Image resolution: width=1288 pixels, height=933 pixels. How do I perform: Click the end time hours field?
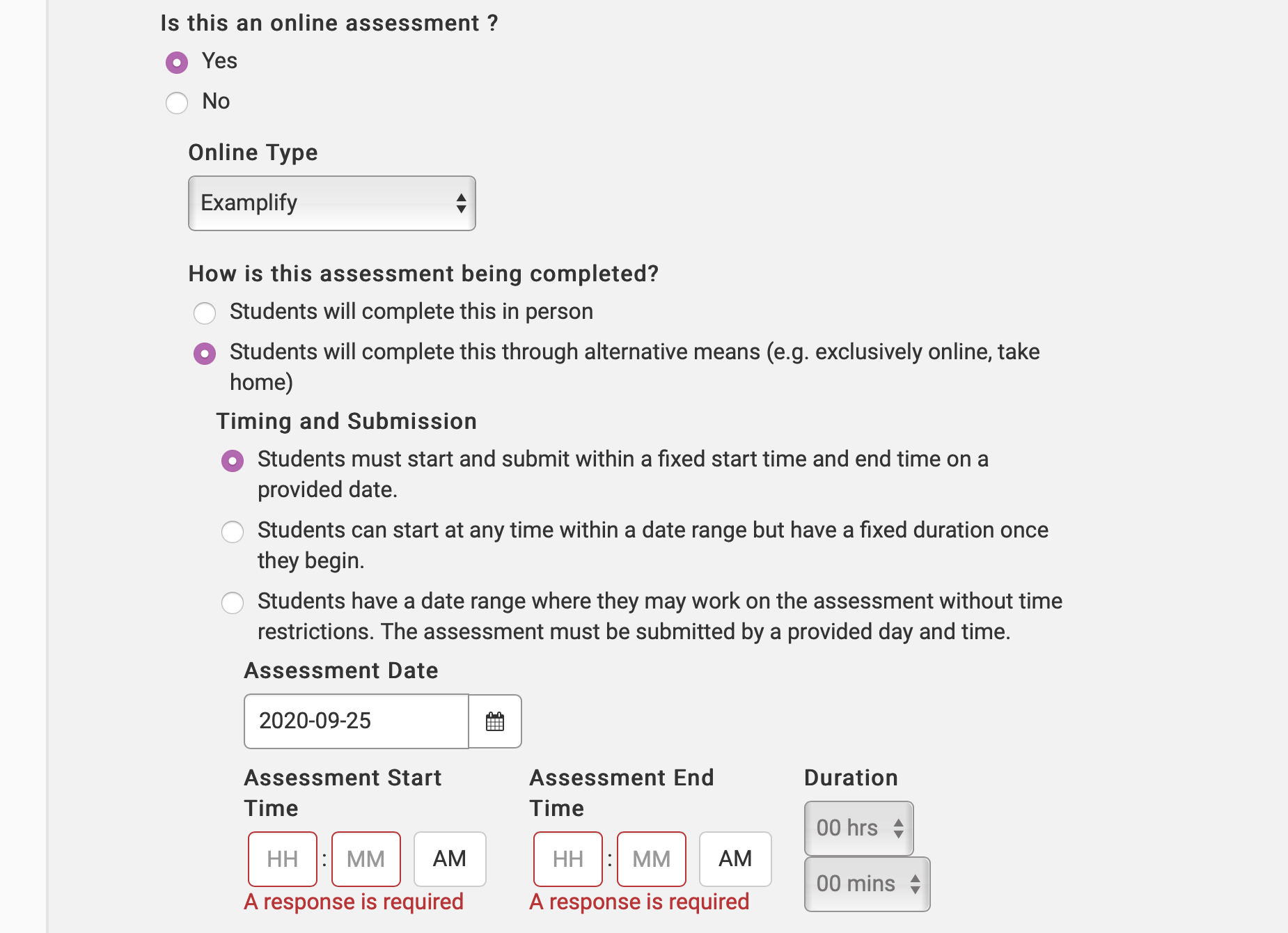[x=568, y=859]
